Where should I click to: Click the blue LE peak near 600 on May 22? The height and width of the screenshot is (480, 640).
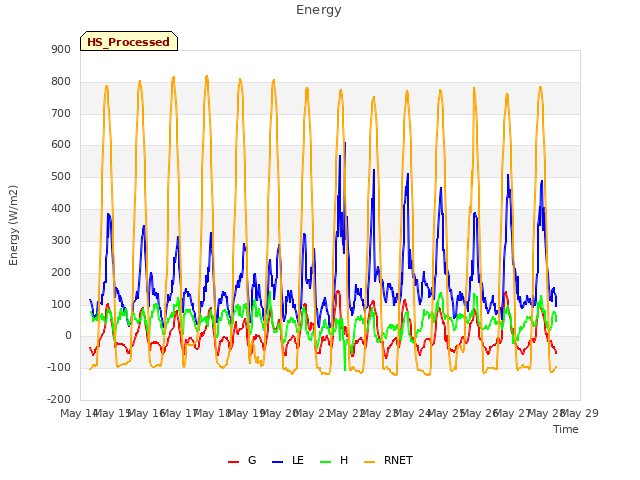click(345, 143)
